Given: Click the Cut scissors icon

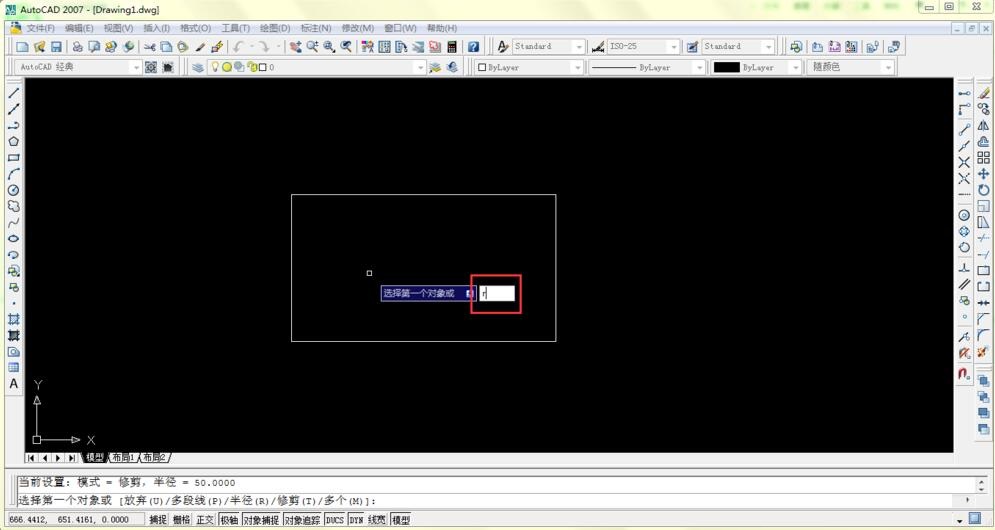Looking at the screenshot, I should 150,46.
